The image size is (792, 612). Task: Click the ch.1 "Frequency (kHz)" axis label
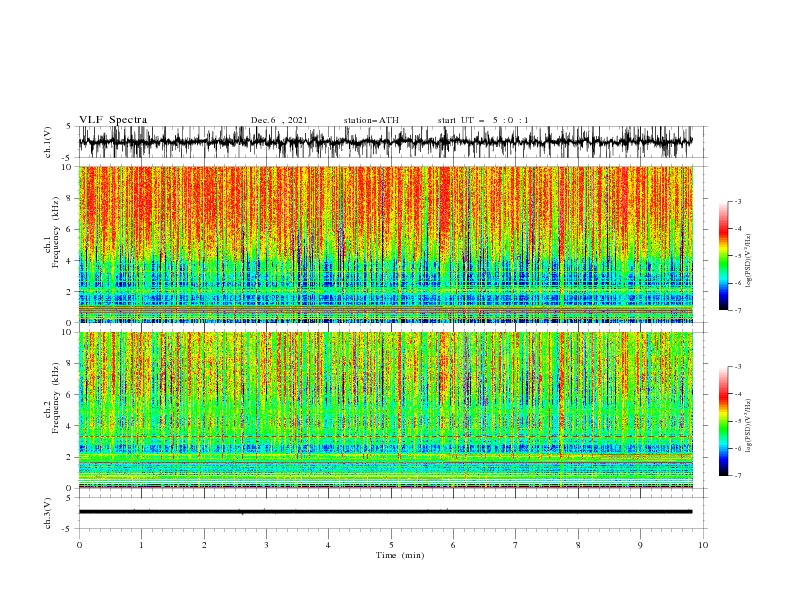pyautogui.click(x=55, y=232)
